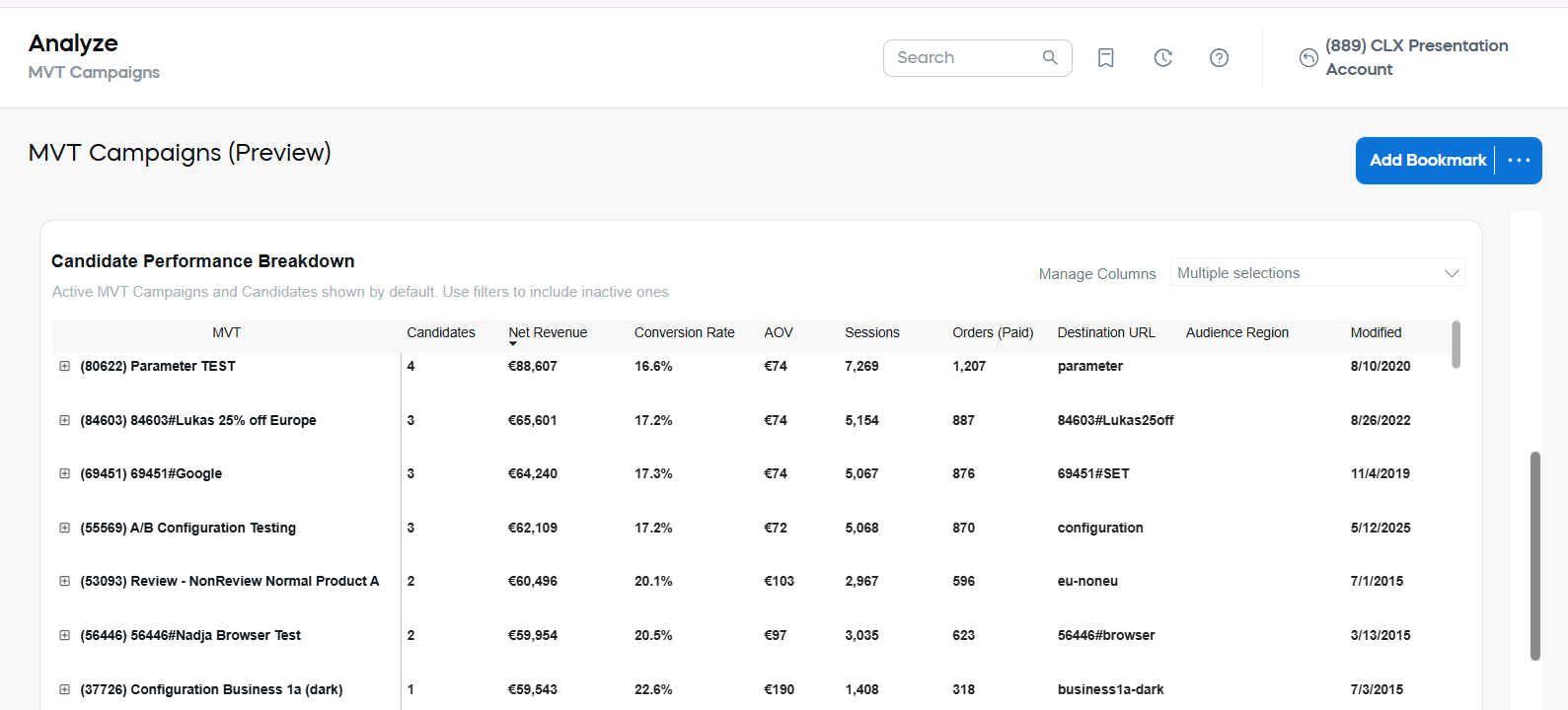1568x710 pixels.
Task: Click the account switch arrow icon
Action: tap(1308, 58)
